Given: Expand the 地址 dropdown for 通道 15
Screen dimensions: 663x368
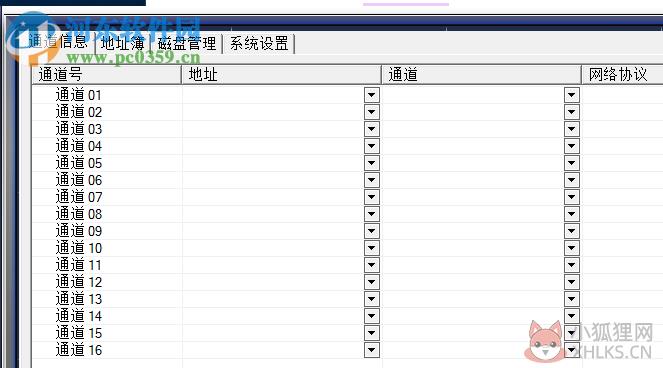Looking at the screenshot, I should 372,333.
